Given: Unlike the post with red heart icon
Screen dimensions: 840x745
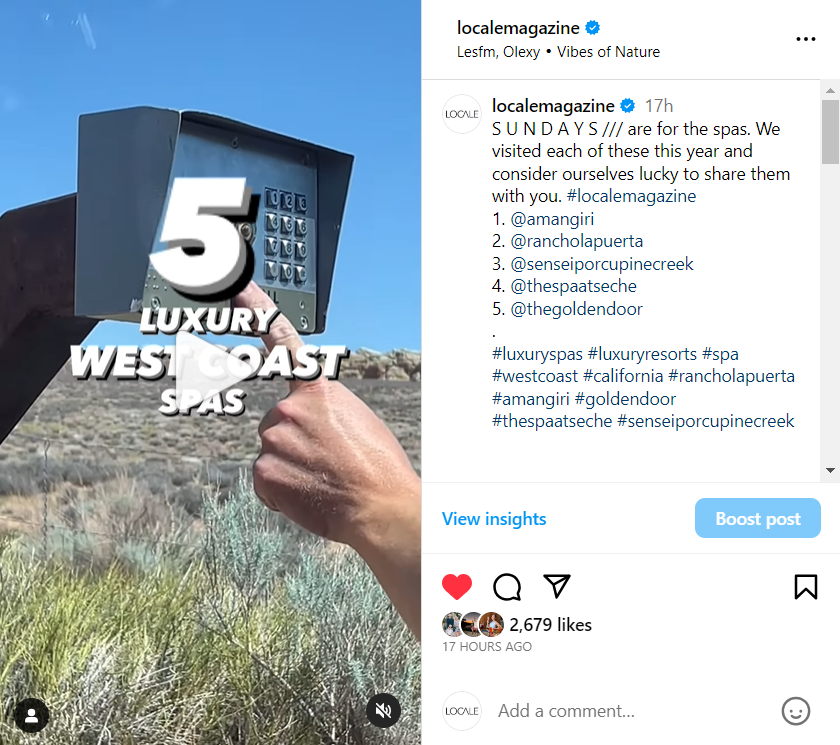Looking at the screenshot, I should pos(456,586).
